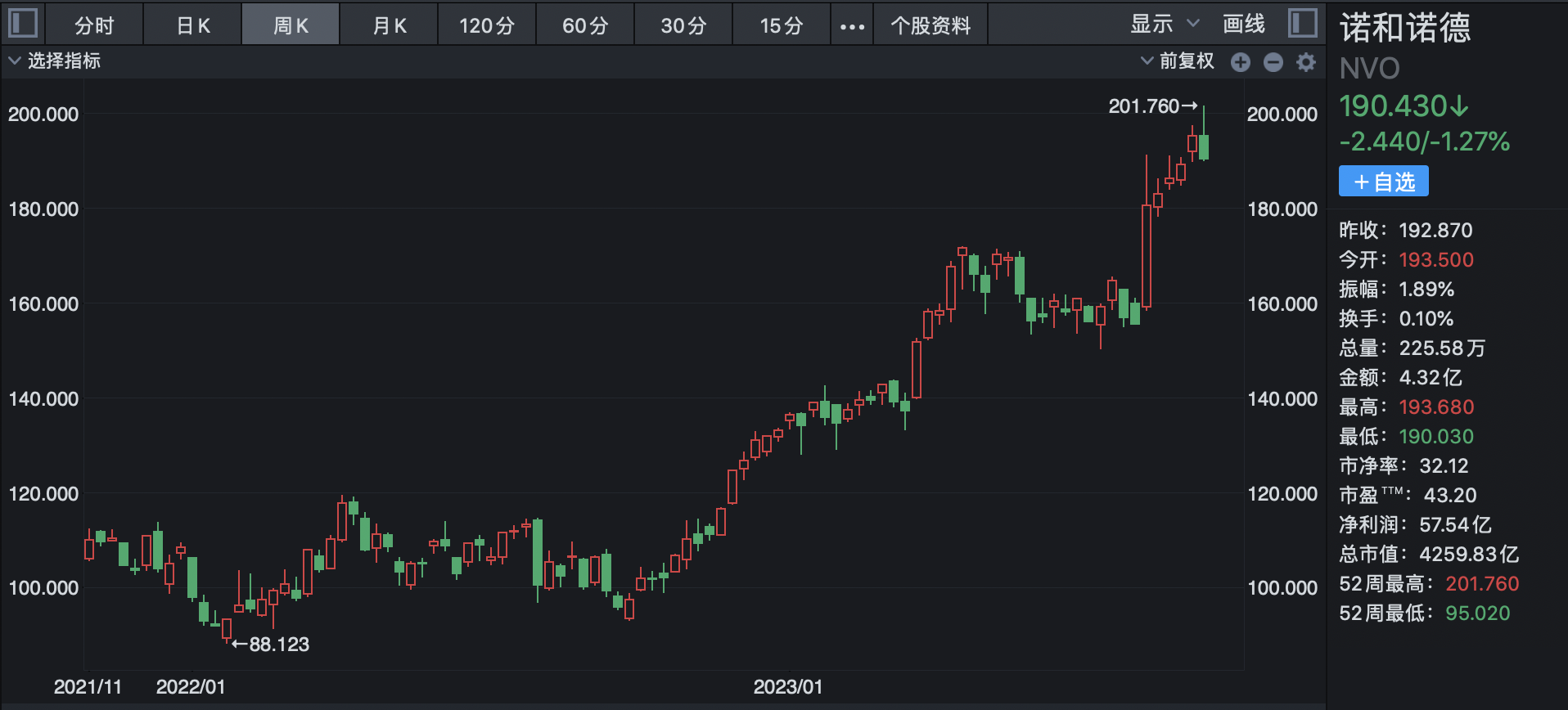Open the 个股资料 stock info page
1568x710 pixels.
click(x=930, y=25)
